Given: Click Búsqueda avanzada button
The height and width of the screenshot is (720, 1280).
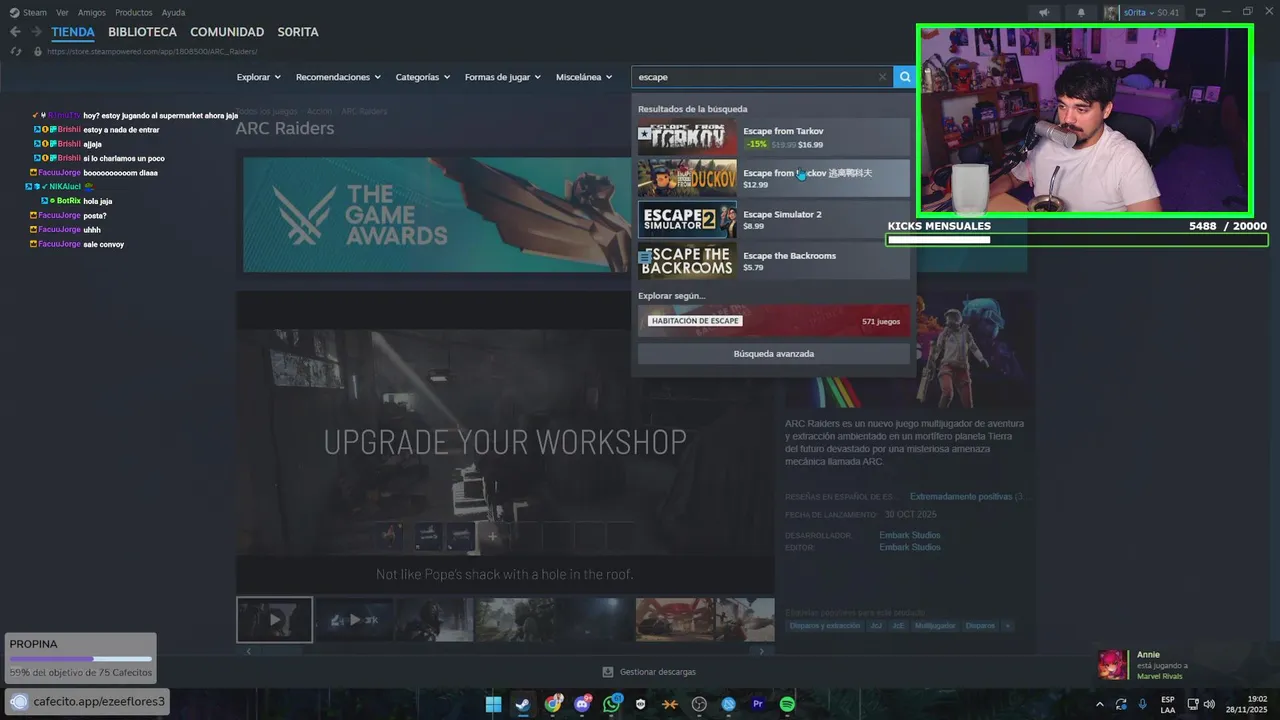Looking at the screenshot, I should pos(774,354).
